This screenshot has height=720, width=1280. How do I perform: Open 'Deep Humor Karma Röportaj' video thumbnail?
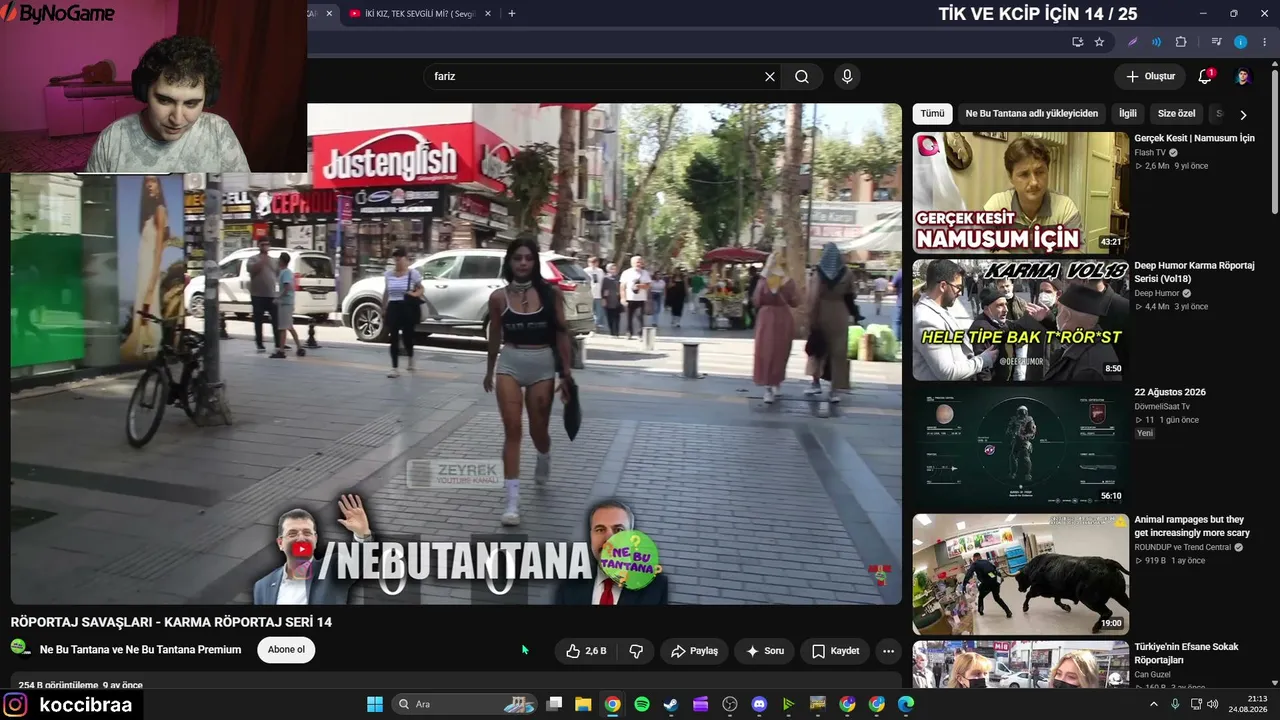tap(1020, 320)
